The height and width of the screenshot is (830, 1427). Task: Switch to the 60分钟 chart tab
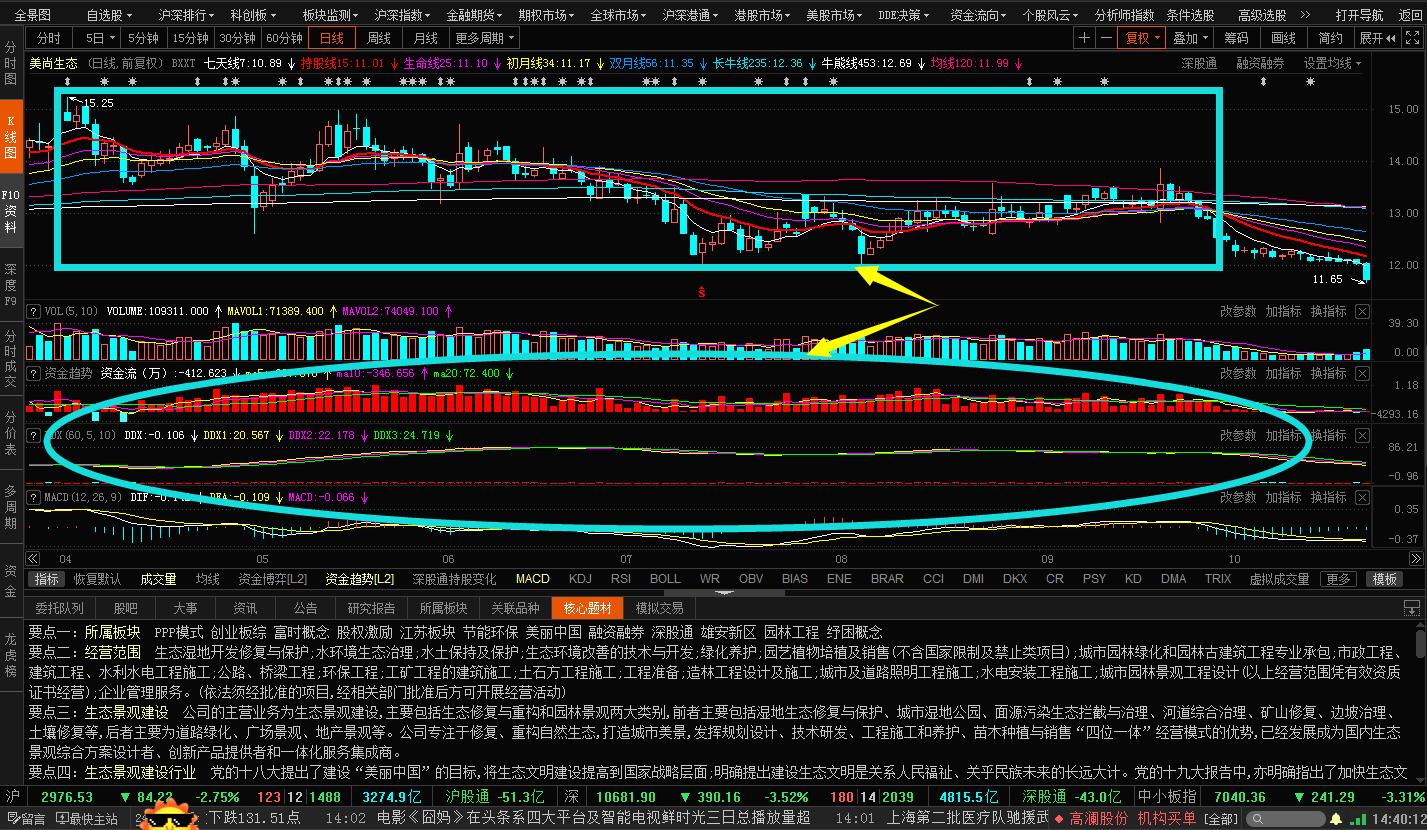point(285,38)
